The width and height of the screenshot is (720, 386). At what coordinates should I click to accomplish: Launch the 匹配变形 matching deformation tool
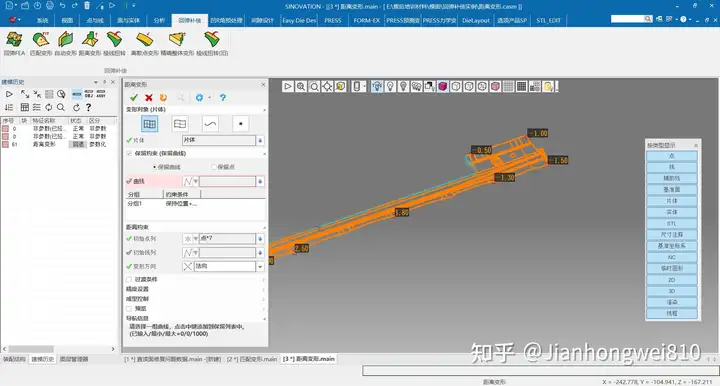point(41,44)
